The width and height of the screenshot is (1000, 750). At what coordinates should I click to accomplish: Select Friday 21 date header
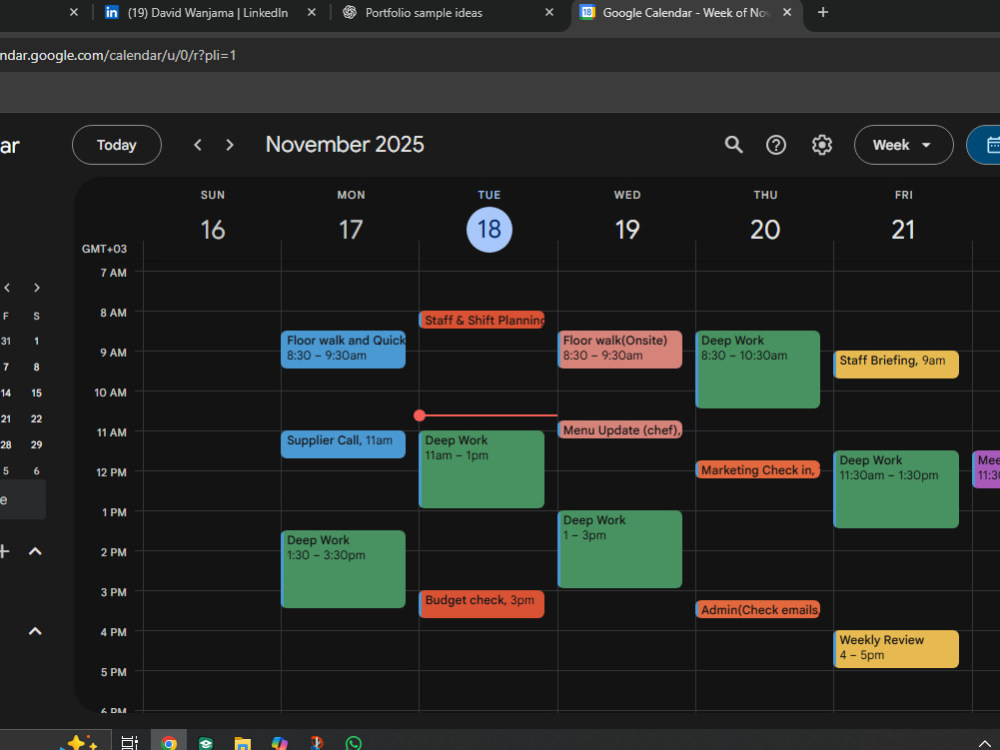[x=903, y=230]
